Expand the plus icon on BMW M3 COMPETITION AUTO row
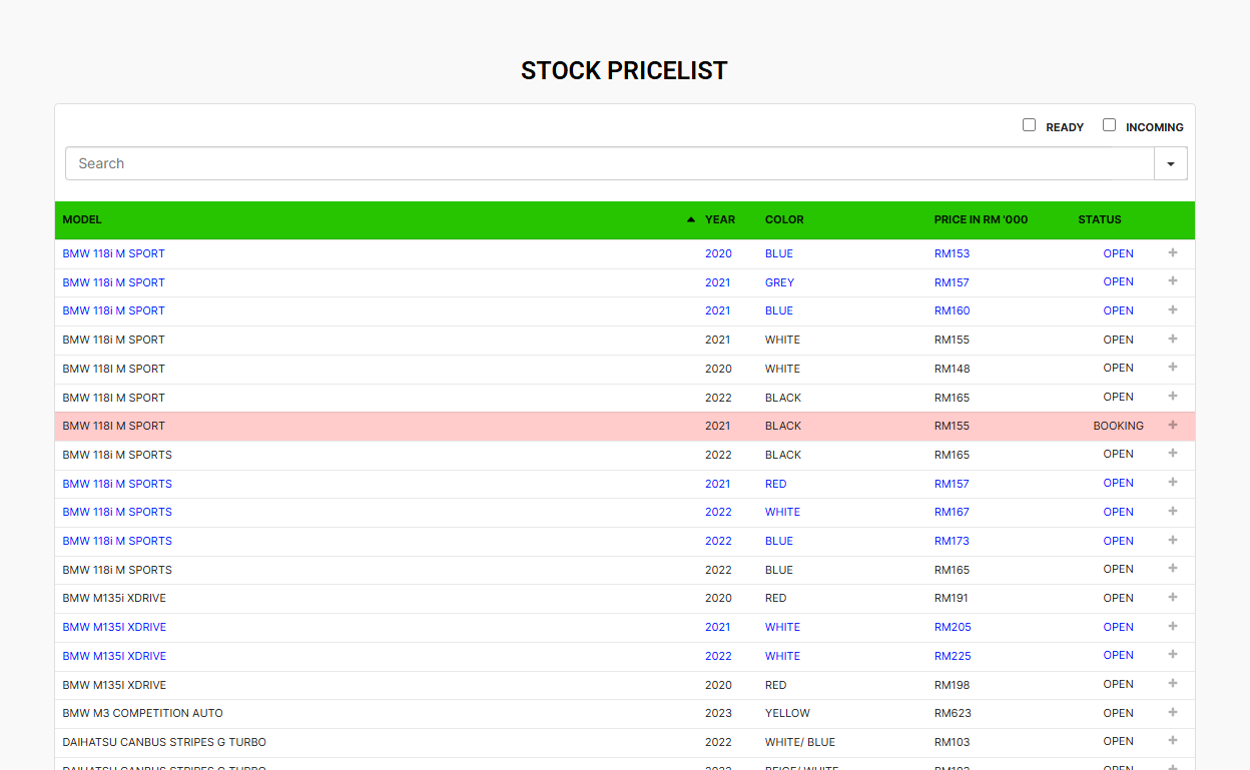The image size is (1250, 770). click(x=1172, y=713)
